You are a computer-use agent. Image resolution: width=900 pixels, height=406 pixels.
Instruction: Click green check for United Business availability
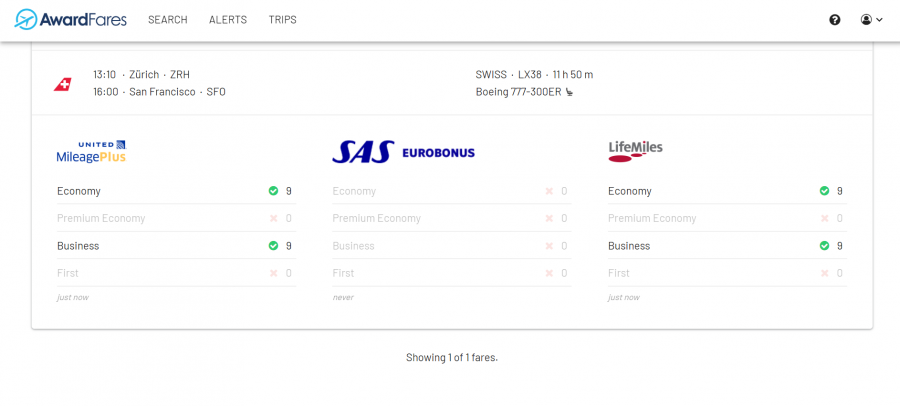pos(273,246)
